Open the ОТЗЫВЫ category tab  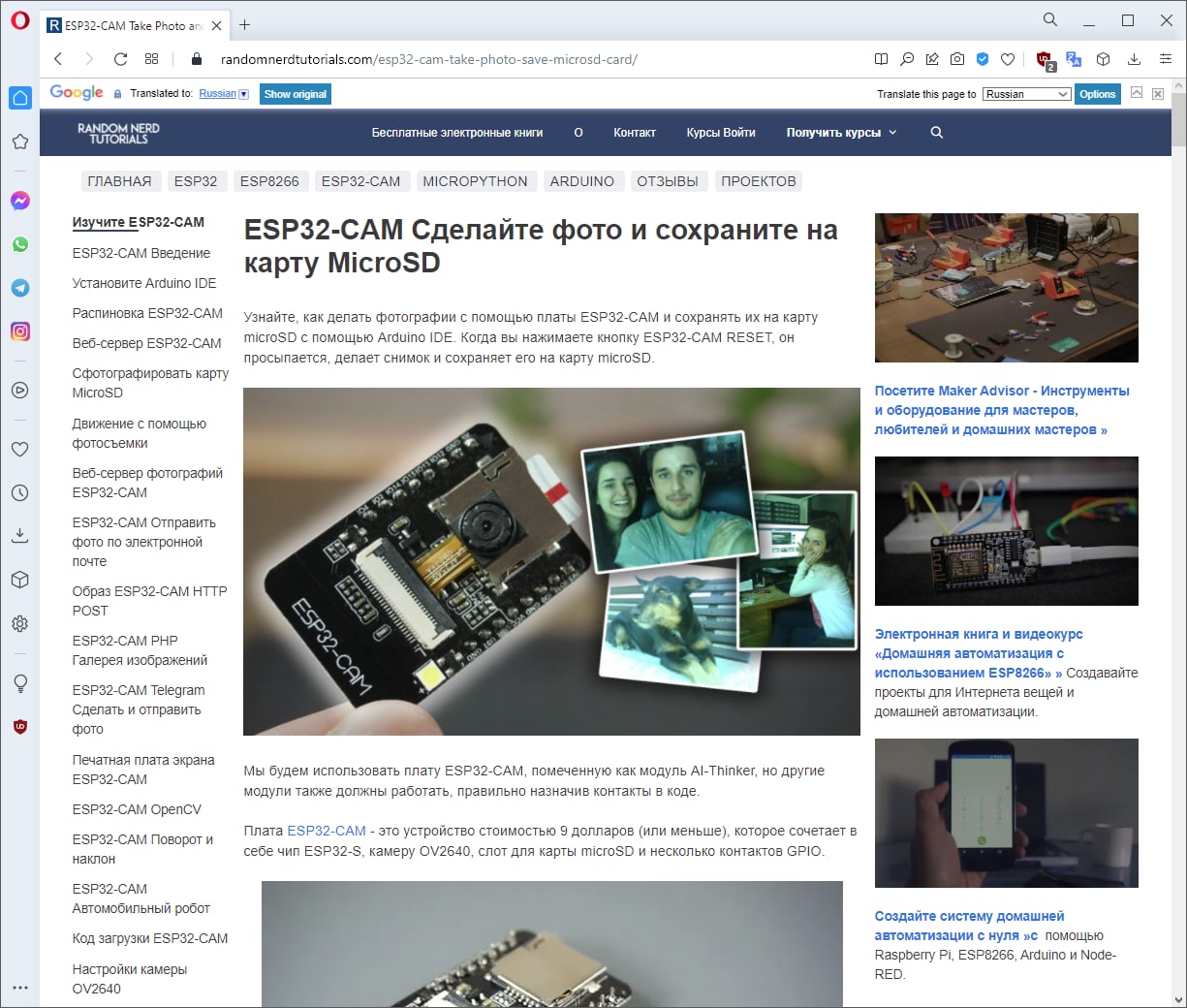tap(668, 181)
